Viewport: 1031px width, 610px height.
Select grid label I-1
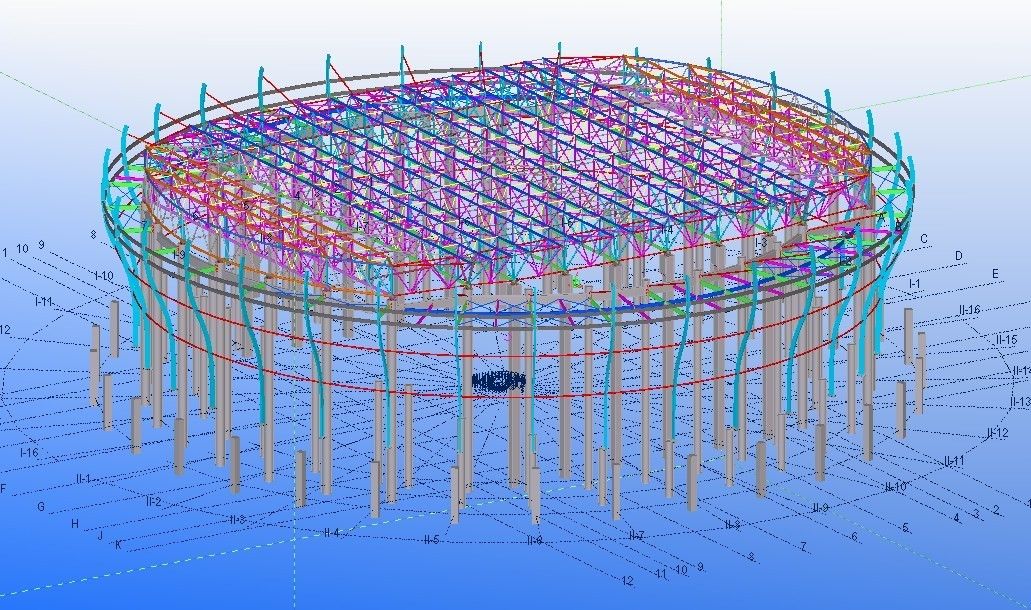(913, 285)
